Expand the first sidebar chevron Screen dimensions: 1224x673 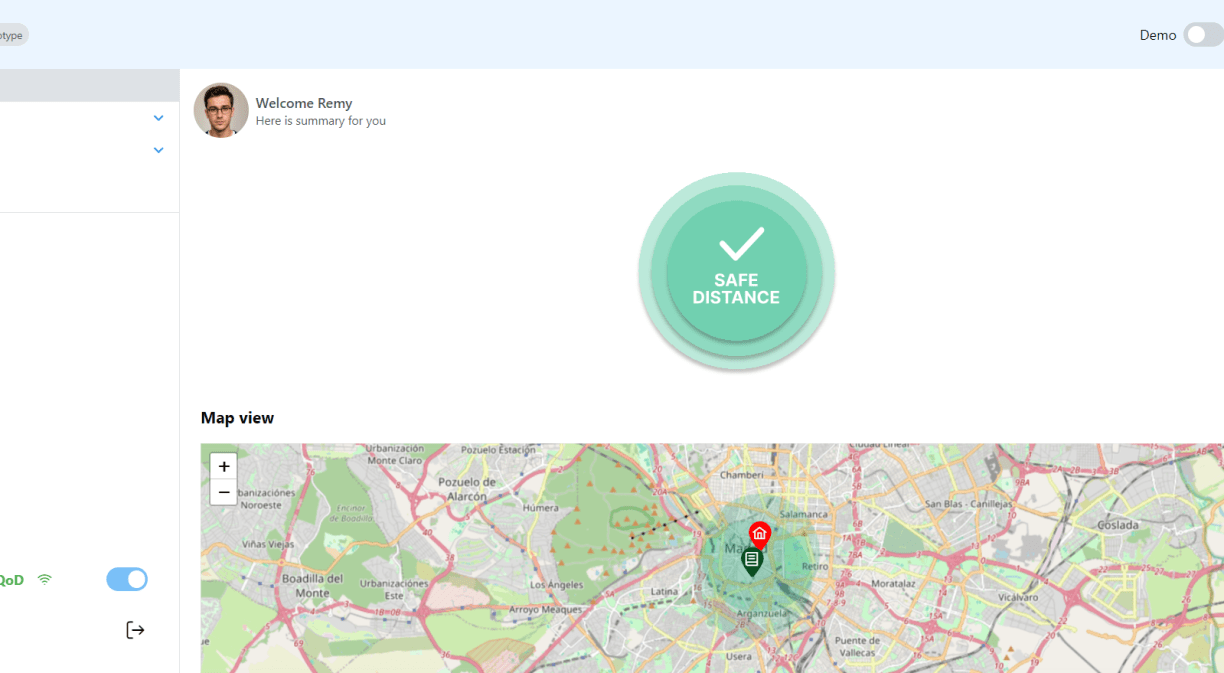(x=158, y=118)
